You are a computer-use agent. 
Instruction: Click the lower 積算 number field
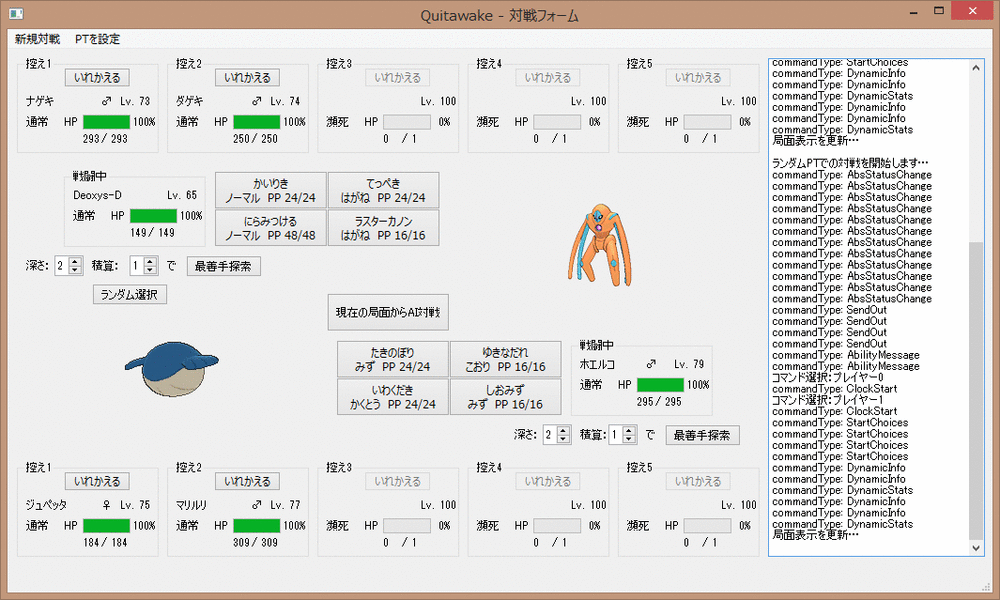point(616,435)
